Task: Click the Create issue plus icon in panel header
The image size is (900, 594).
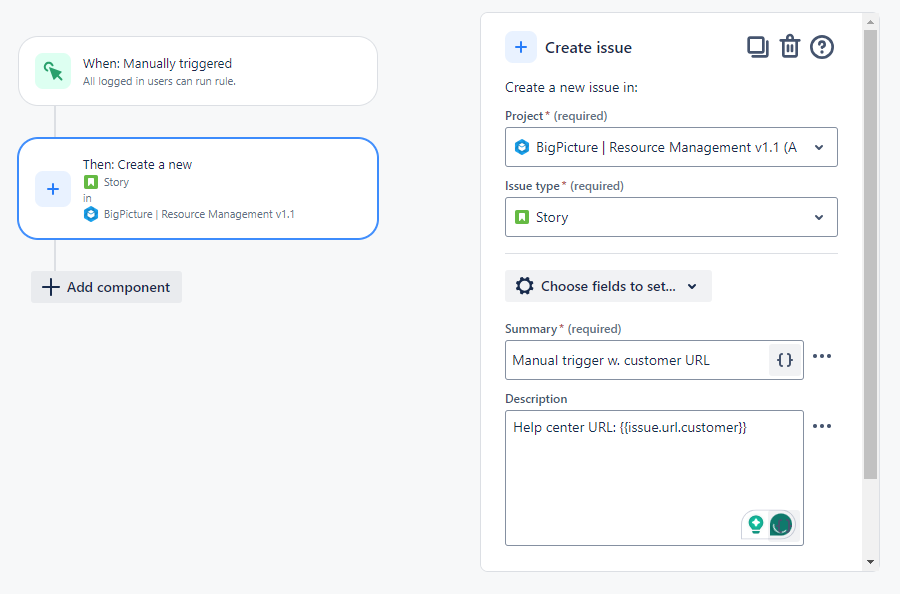Action: point(521,47)
